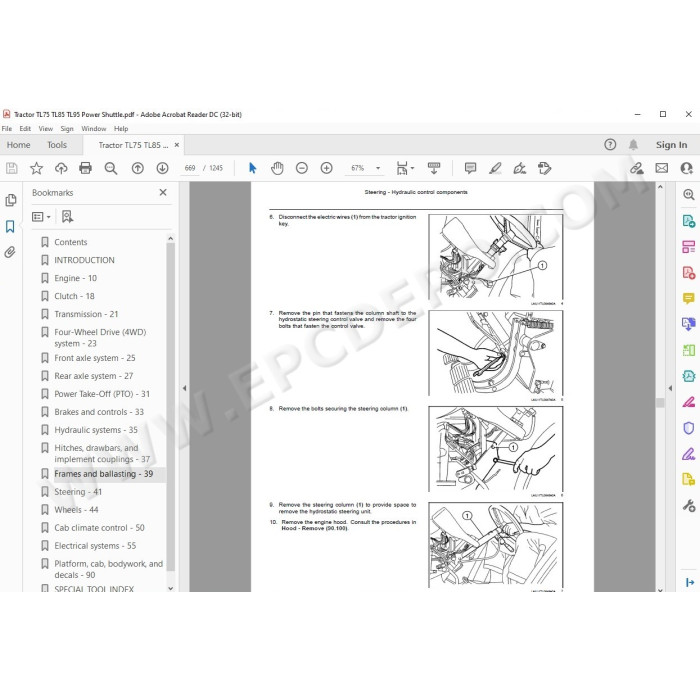Open Protect shield tool in right pane

[x=688, y=428]
